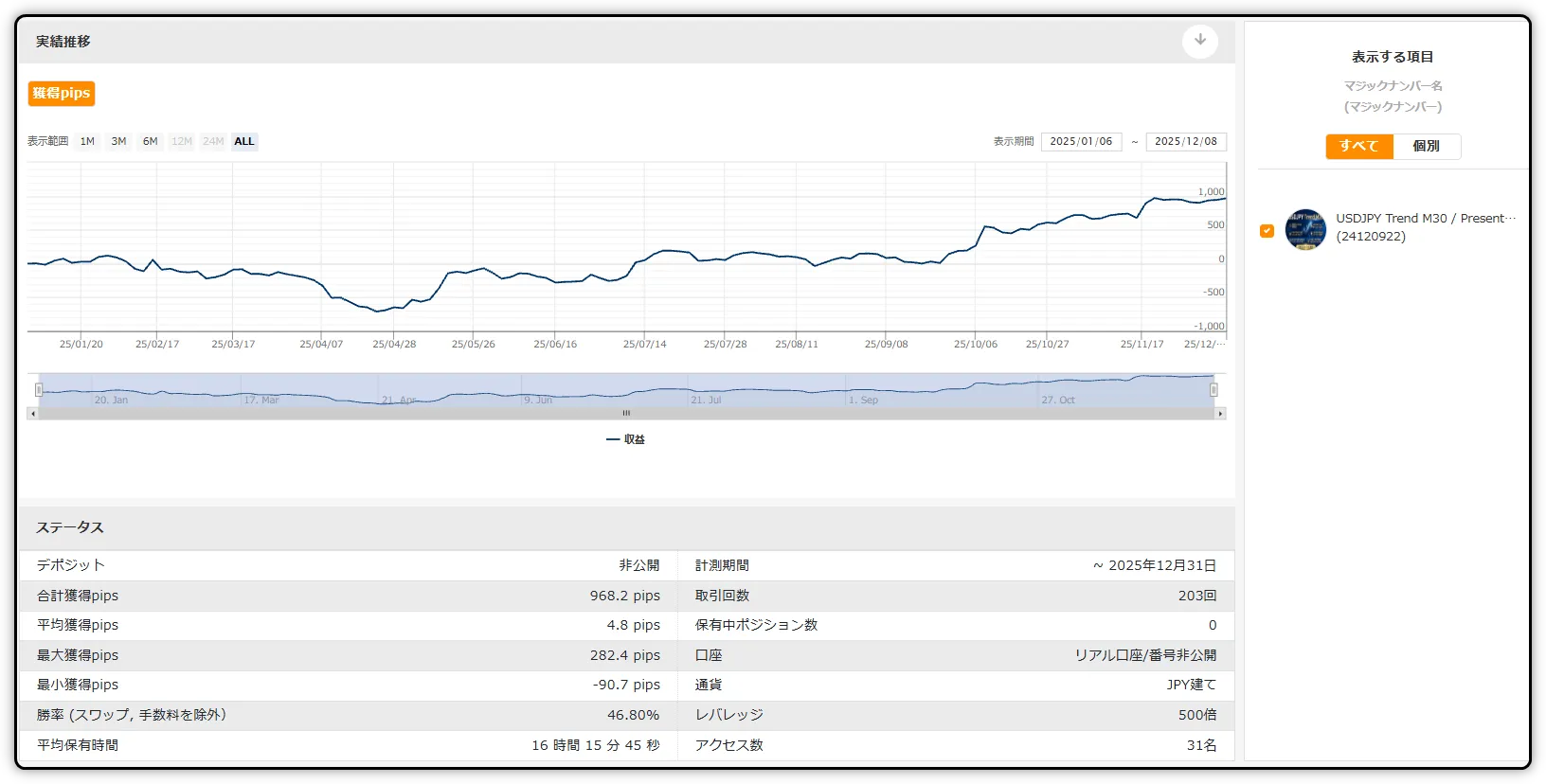Set display range to 12M
Image resolution: width=1546 pixels, height=784 pixels.
point(182,141)
